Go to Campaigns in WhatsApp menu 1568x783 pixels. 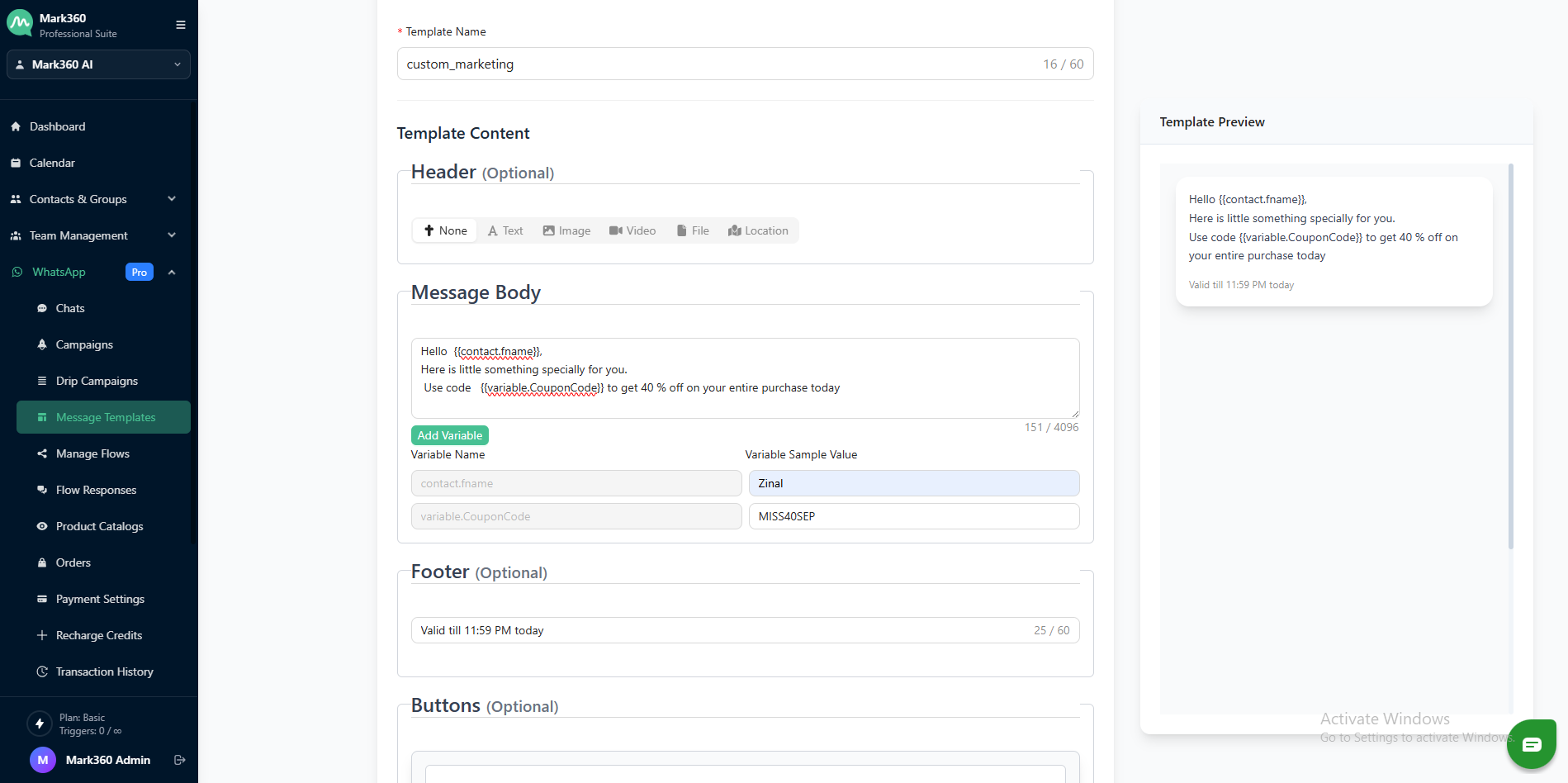(x=84, y=344)
